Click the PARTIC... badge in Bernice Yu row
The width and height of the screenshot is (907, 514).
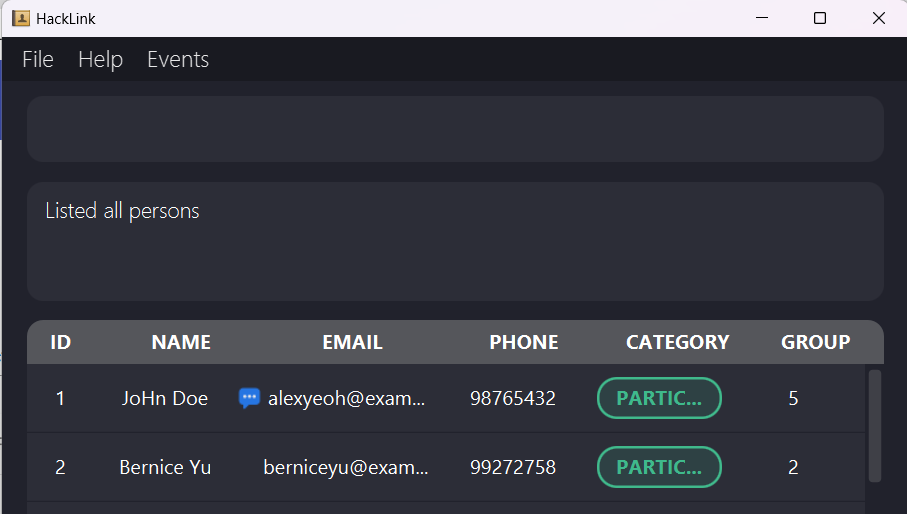point(659,467)
